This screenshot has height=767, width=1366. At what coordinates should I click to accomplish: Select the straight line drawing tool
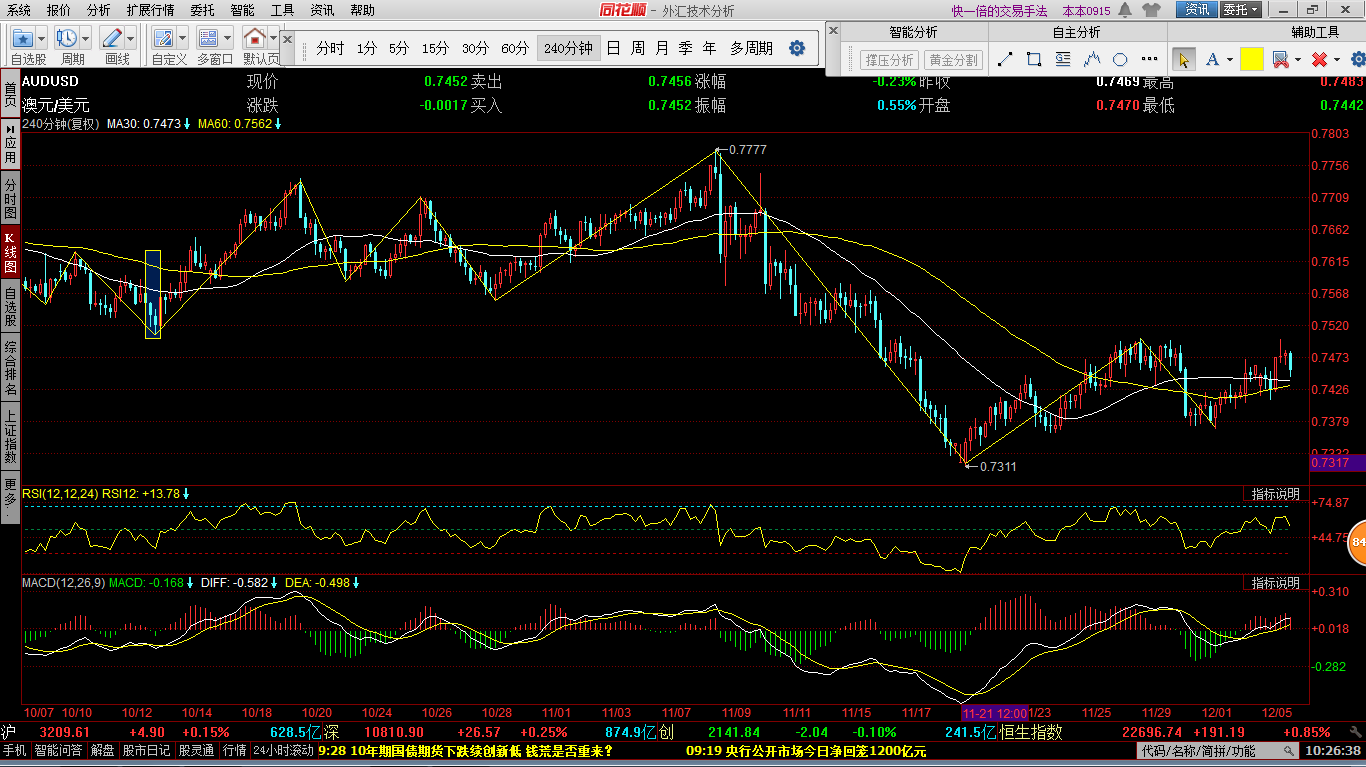click(1005, 60)
